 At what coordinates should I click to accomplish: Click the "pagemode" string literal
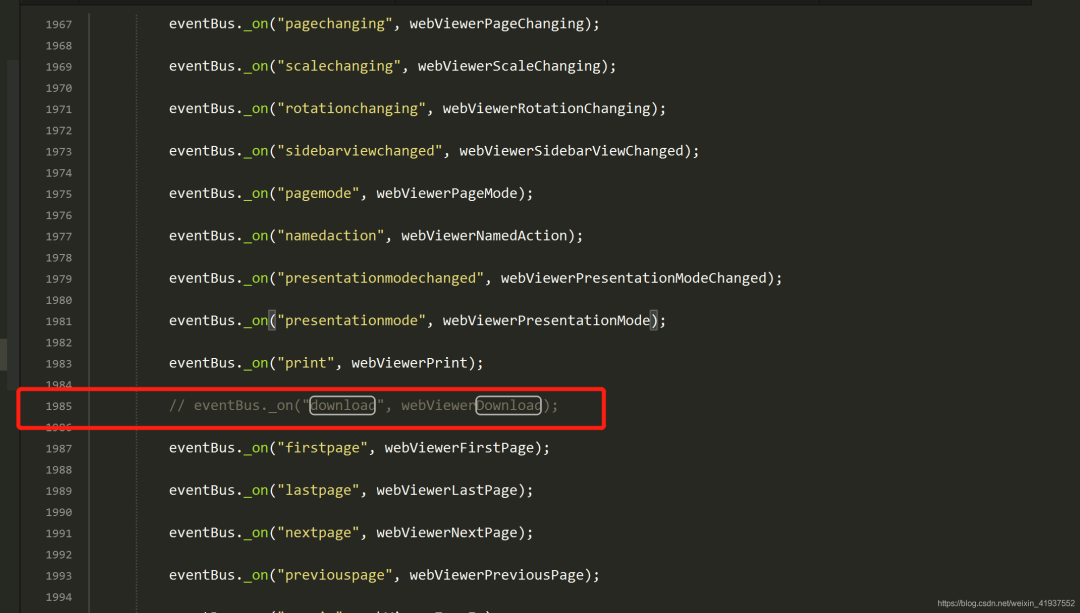(x=318, y=194)
